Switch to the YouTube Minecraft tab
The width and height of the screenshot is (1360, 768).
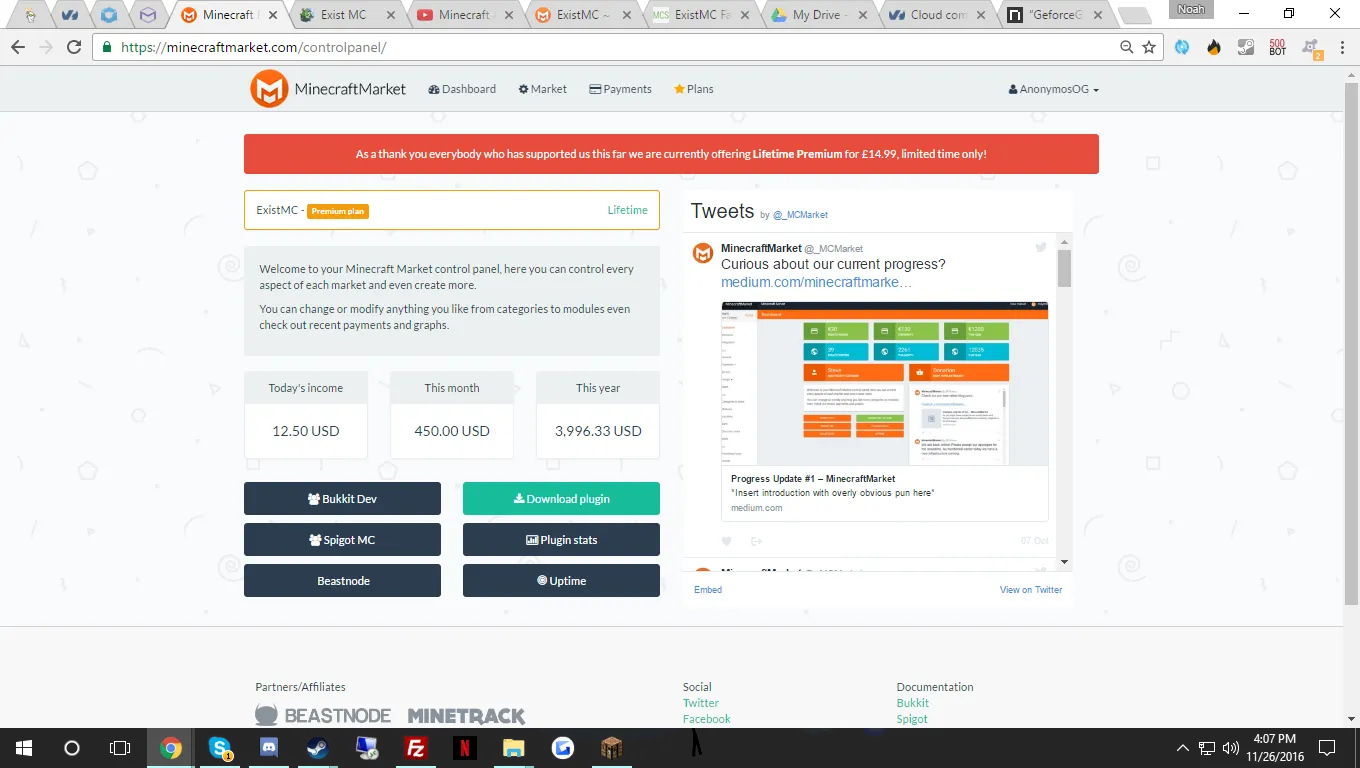(x=465, y=15)
